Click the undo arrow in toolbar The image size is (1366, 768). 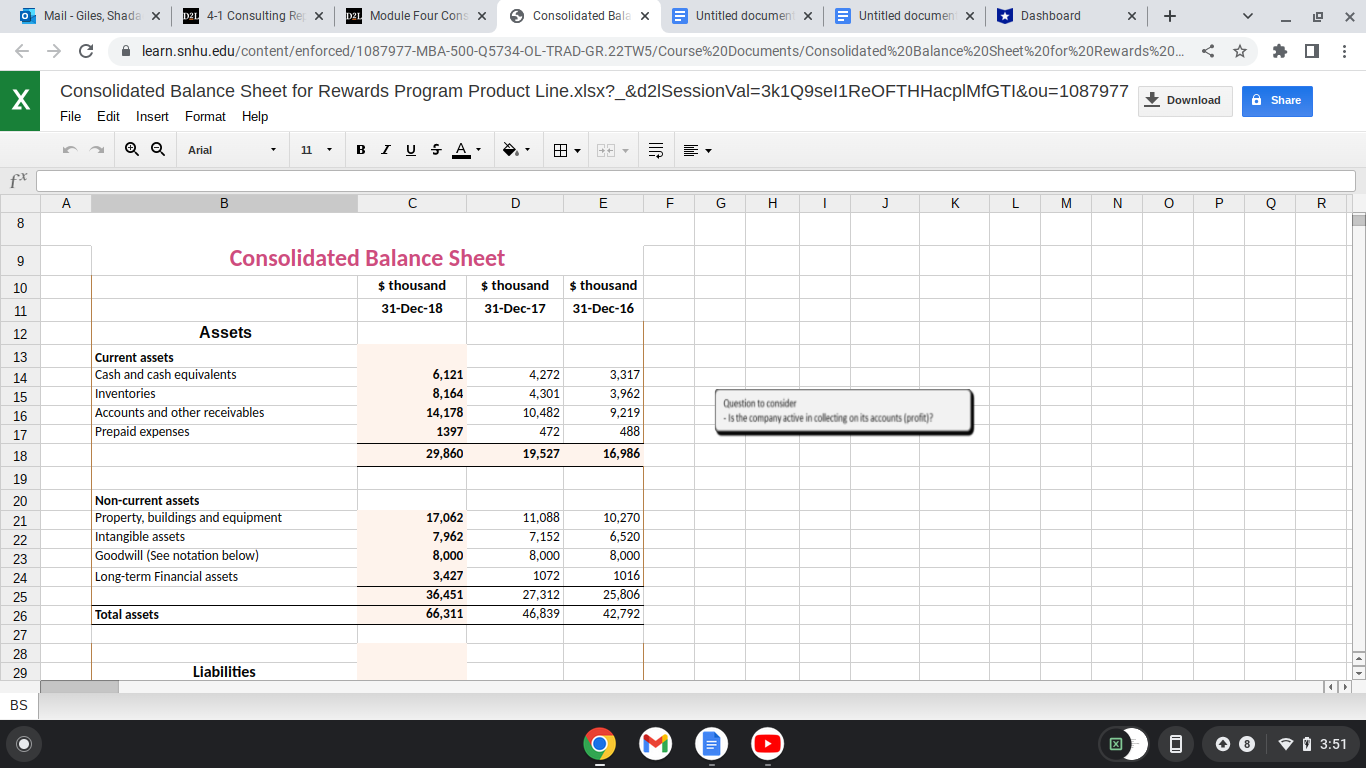click(x=69, y=150)
